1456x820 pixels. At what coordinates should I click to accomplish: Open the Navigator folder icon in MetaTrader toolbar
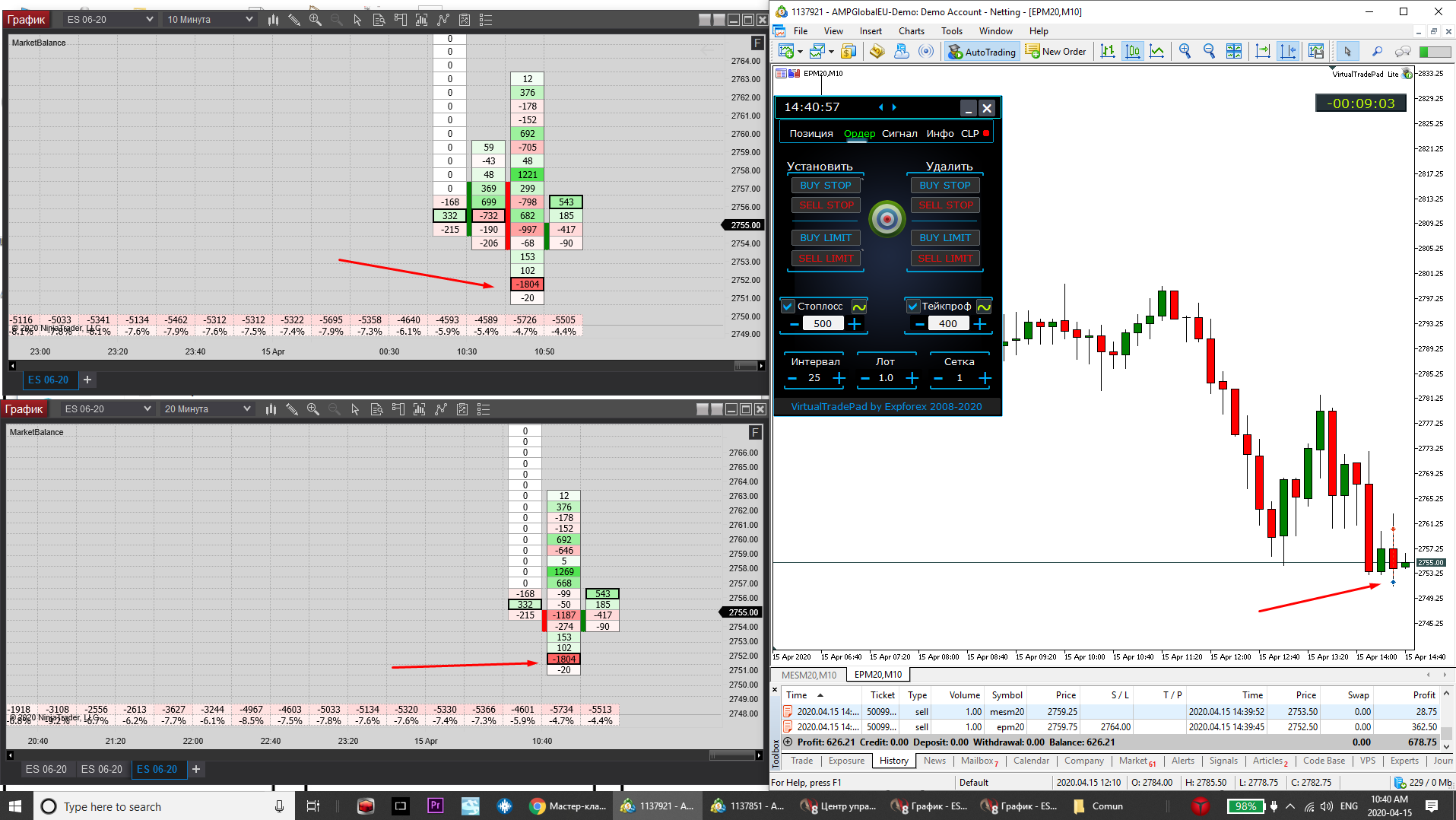click(877, 51)
